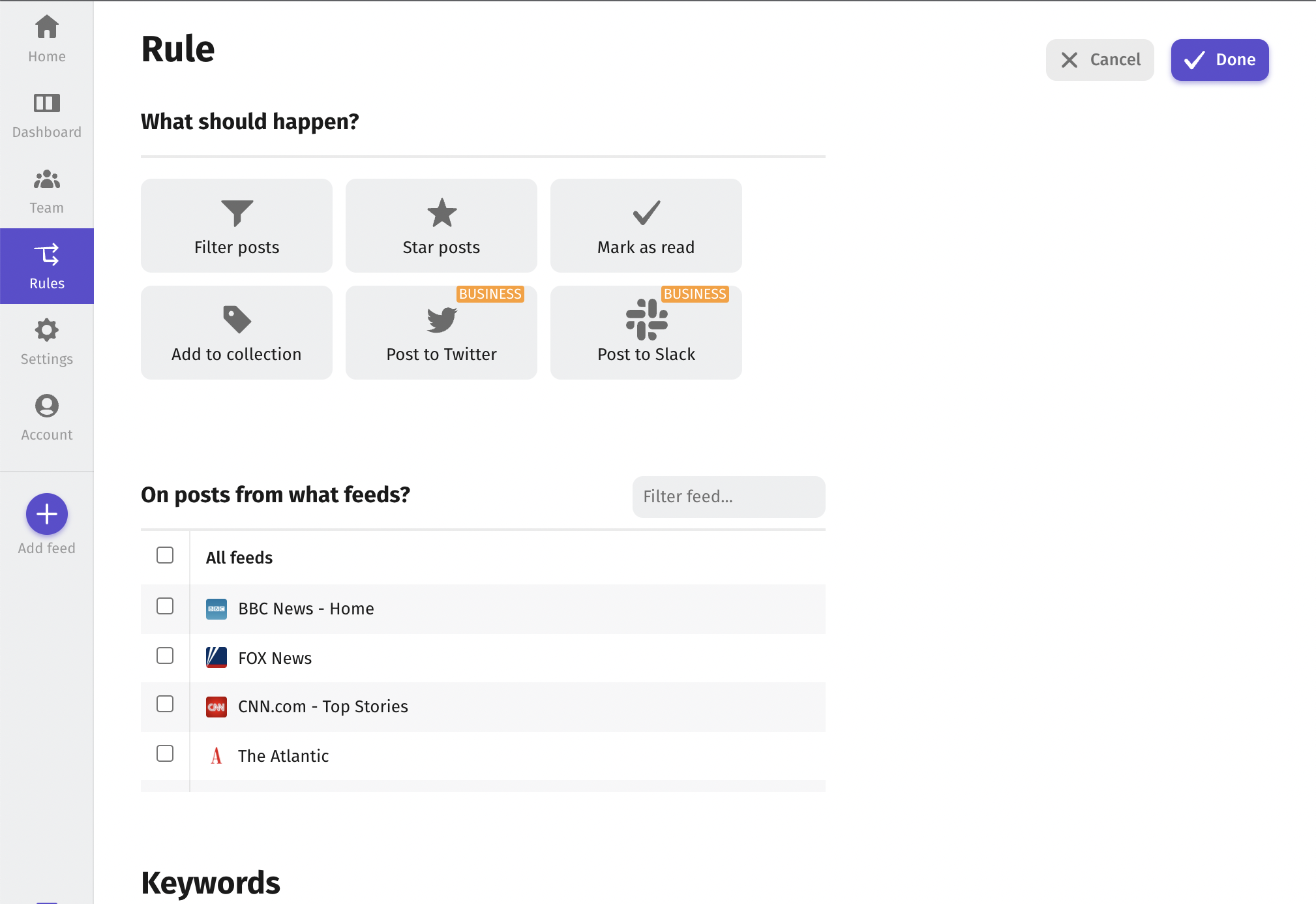Click the Done button
This screenshot has width=1316, height=904.
coord(1219,59)
